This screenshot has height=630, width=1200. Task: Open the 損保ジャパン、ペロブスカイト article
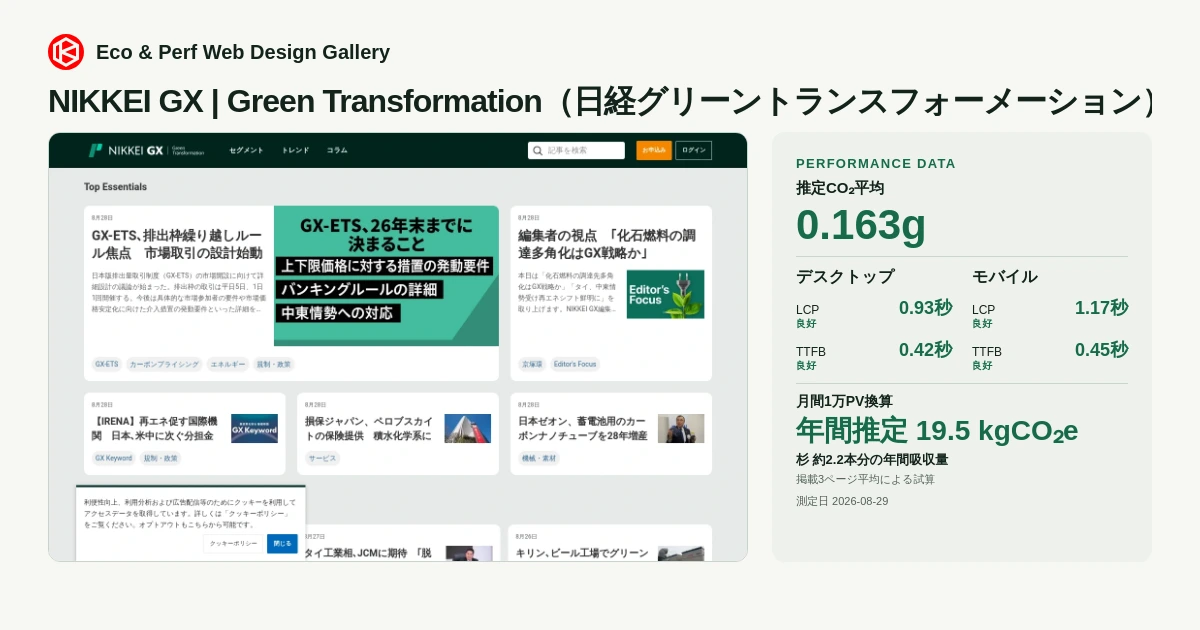coord(369,428)
